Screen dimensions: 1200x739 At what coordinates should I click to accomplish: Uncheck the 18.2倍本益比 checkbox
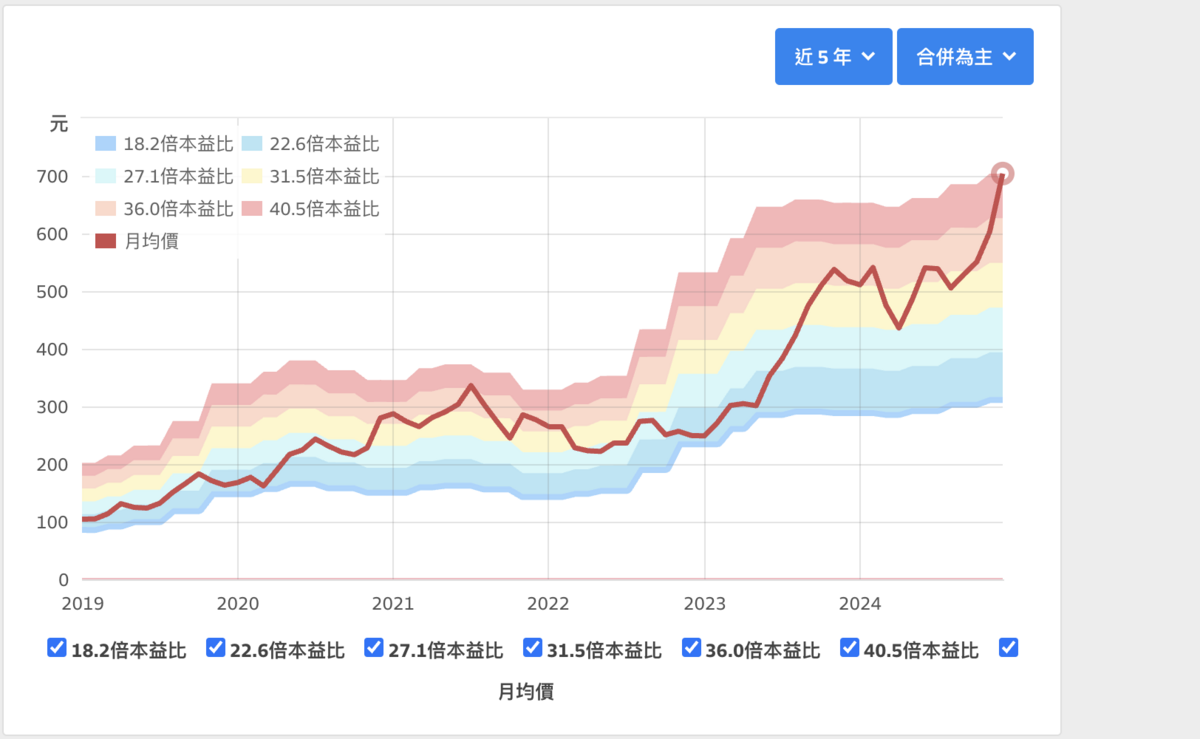(57, 648)
